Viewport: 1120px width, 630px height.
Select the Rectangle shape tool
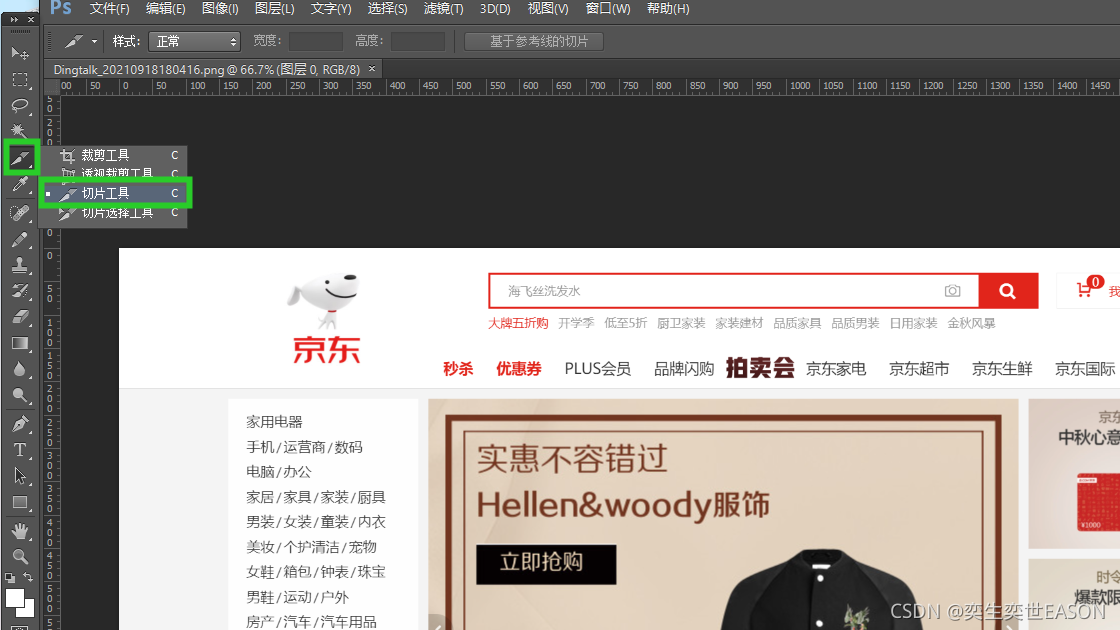point(20,503)
